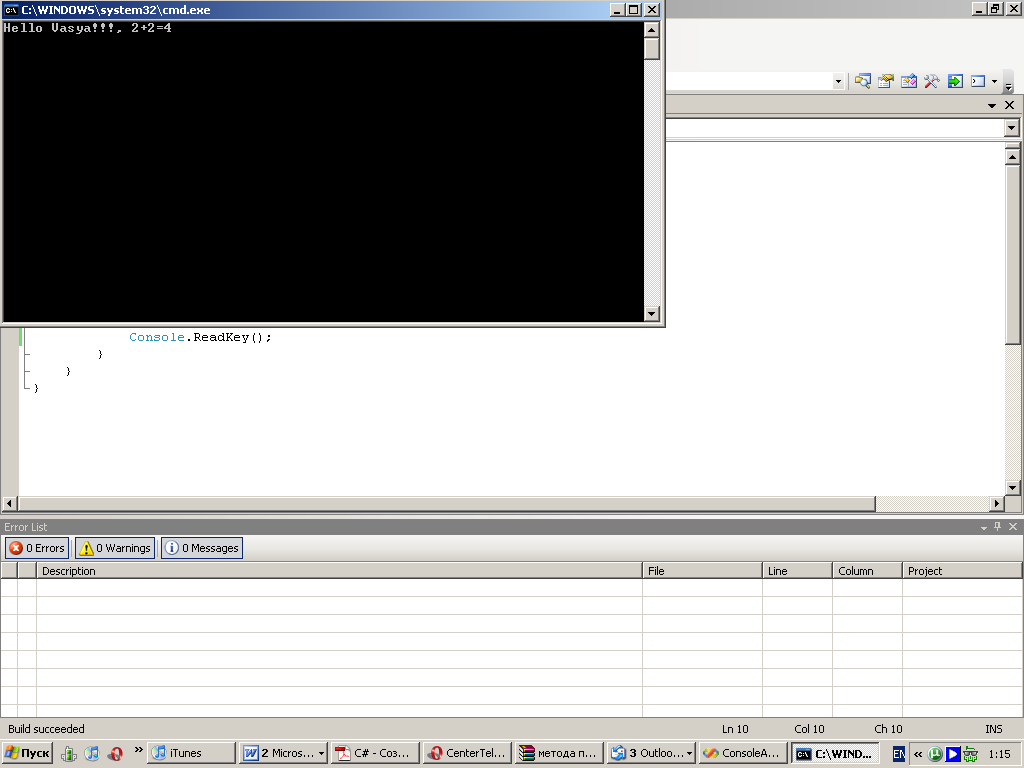Open cmd window system menu icon
The image size is (1024, 768).
point(10,10)
